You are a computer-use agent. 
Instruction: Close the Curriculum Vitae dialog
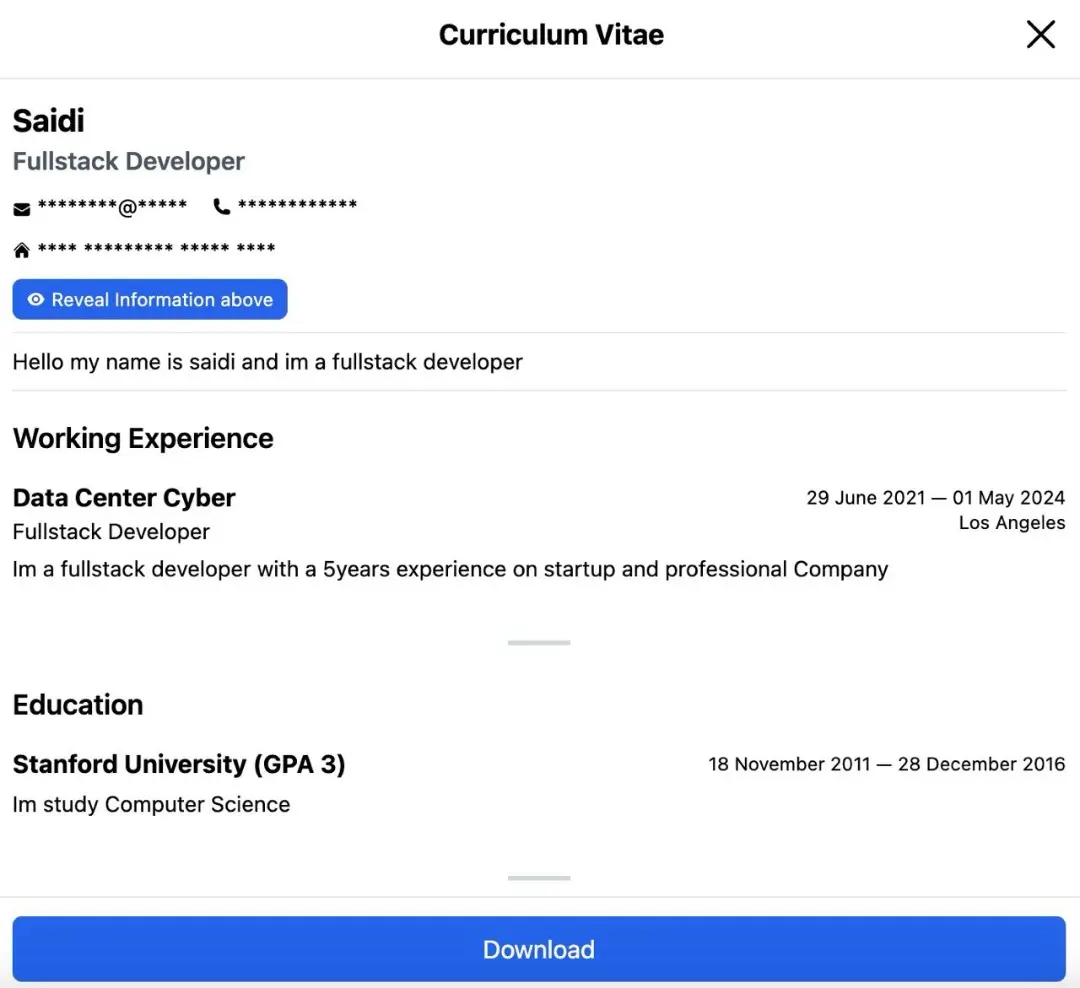[1040, 34]
